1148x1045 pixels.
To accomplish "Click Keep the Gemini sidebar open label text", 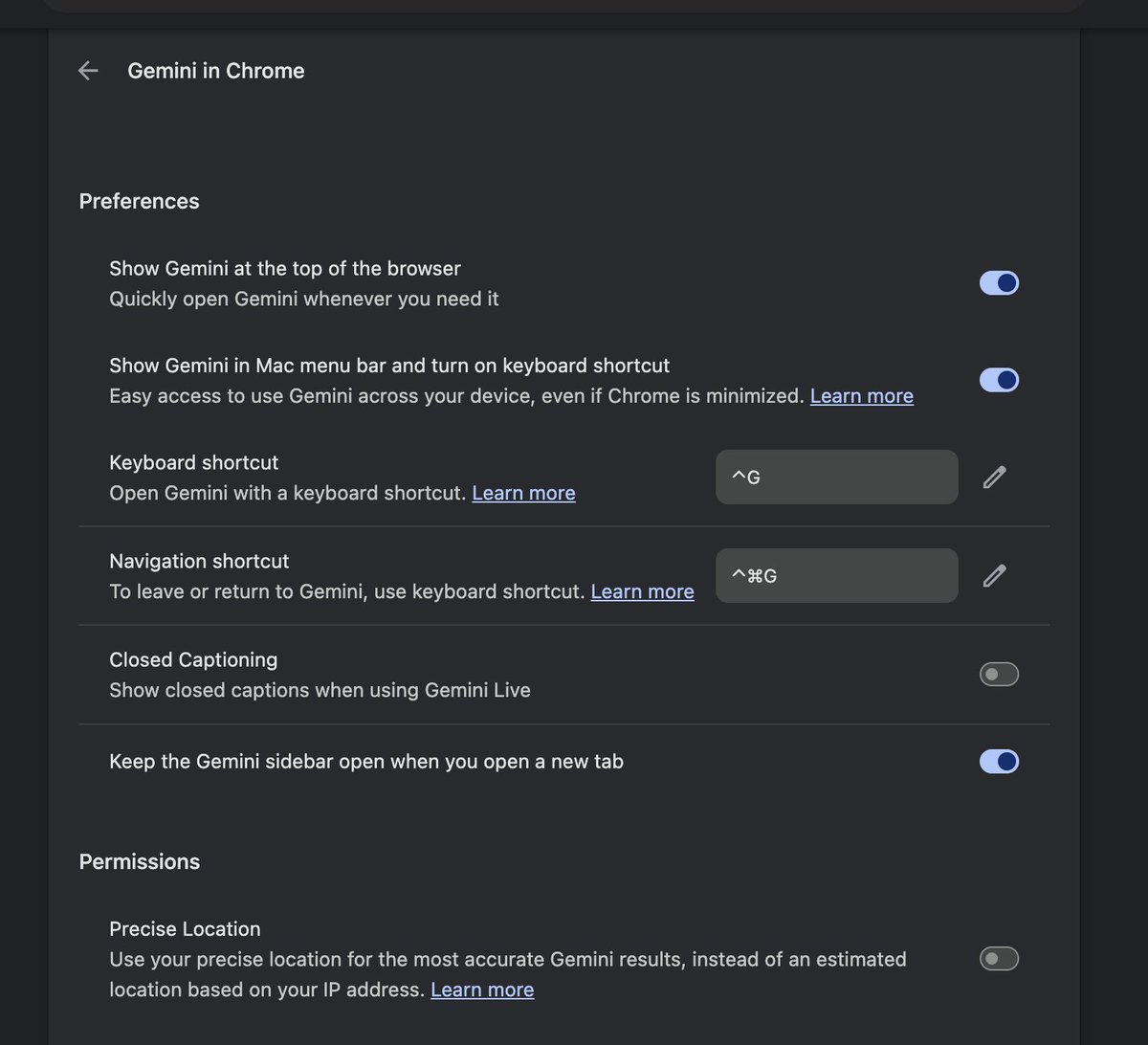I will point(366,762).
